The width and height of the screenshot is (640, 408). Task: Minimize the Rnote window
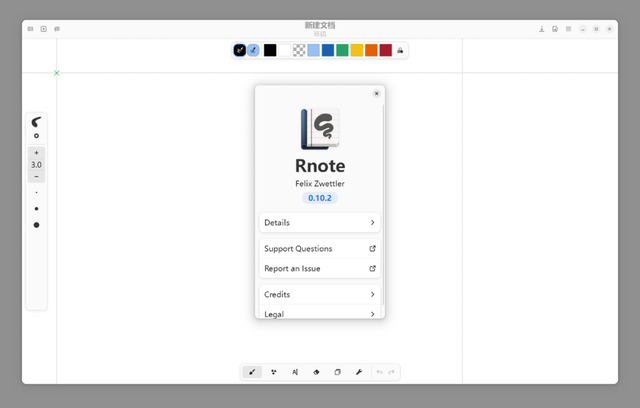[x=583, y=29]
